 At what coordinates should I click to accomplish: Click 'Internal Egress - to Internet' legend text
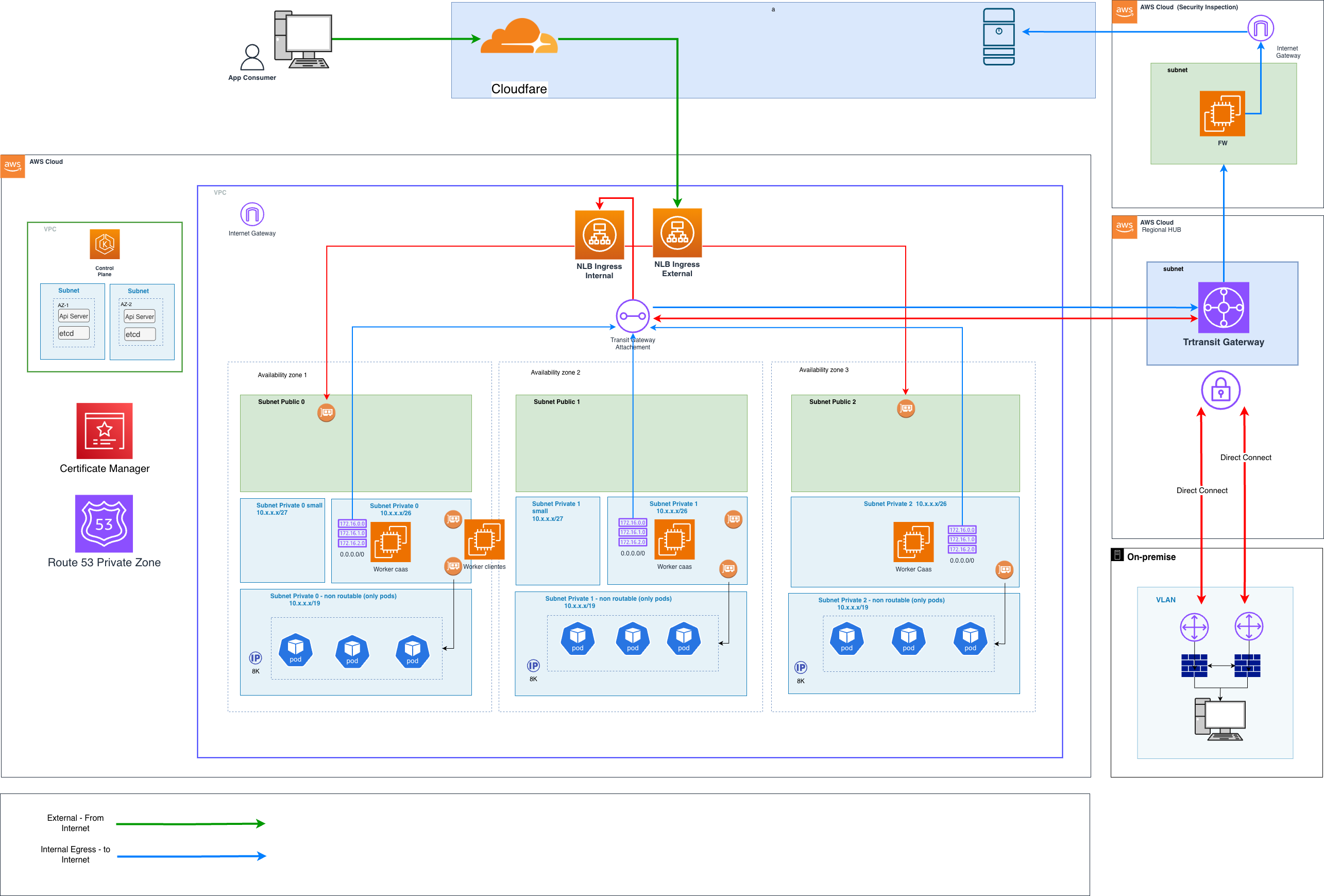(x=75, y=854)
